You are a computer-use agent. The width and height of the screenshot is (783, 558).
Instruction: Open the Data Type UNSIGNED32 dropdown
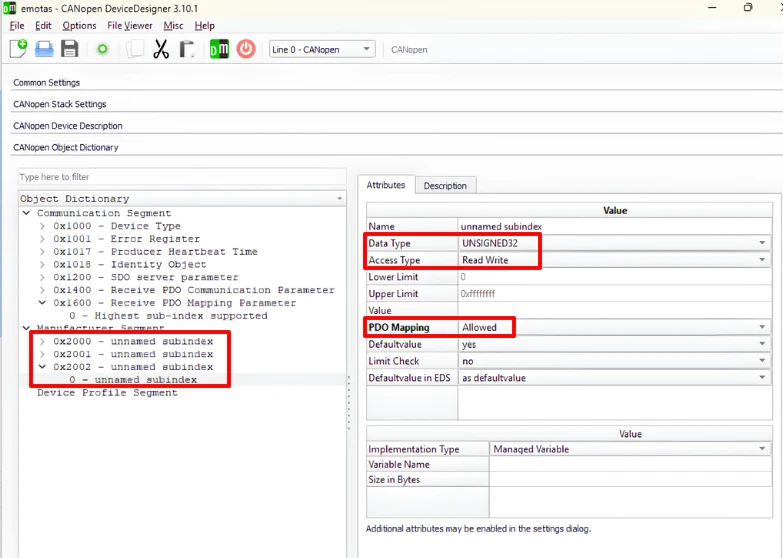[x=615, y=243]
